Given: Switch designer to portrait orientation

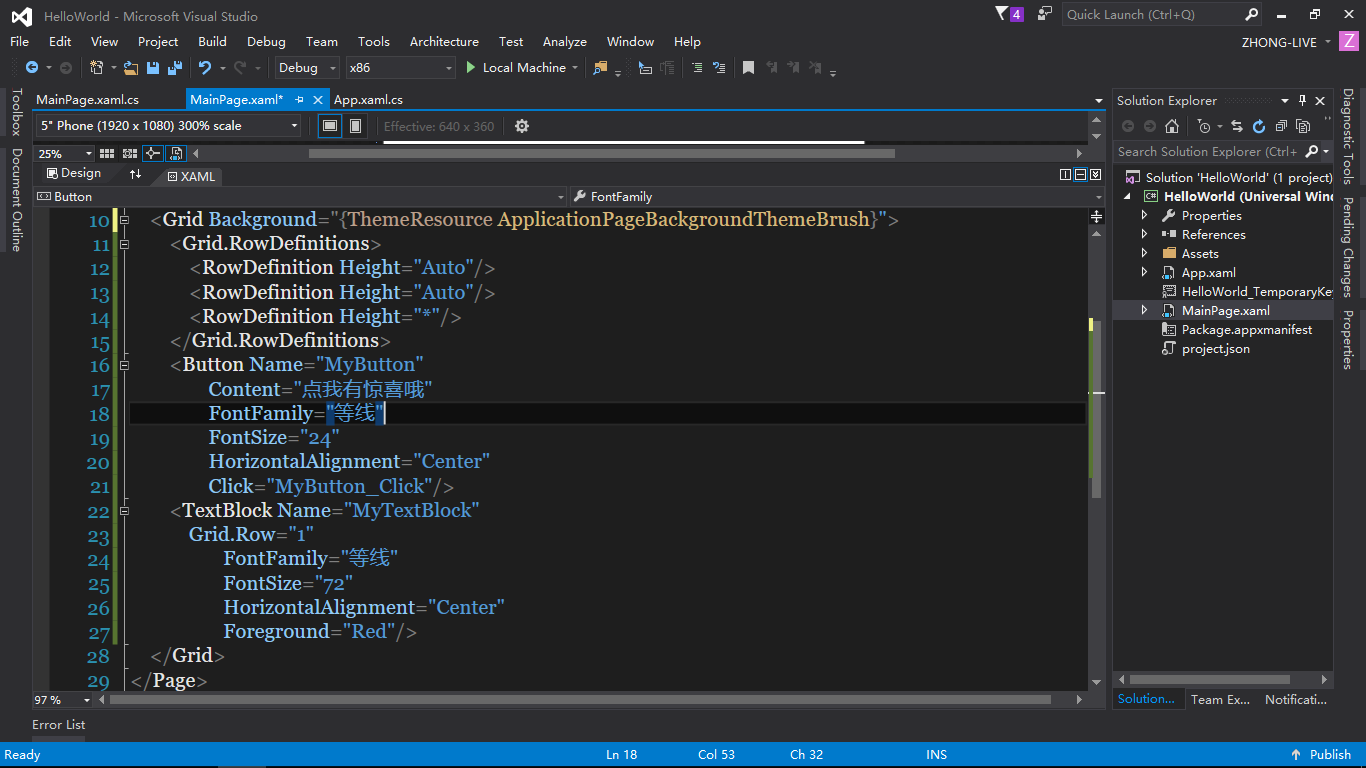Looking at the screenshot, I should [355, 126].
